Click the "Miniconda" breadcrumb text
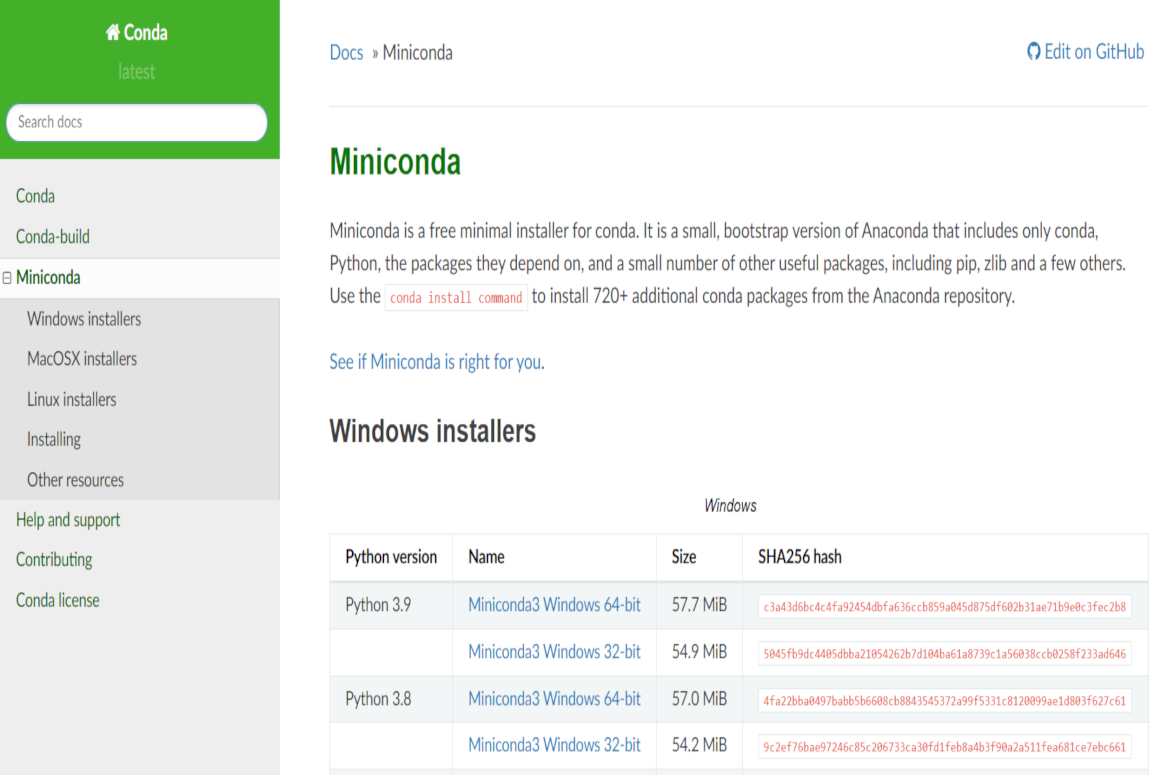The width and height of the screenshot is (1154, 775). 417,52
